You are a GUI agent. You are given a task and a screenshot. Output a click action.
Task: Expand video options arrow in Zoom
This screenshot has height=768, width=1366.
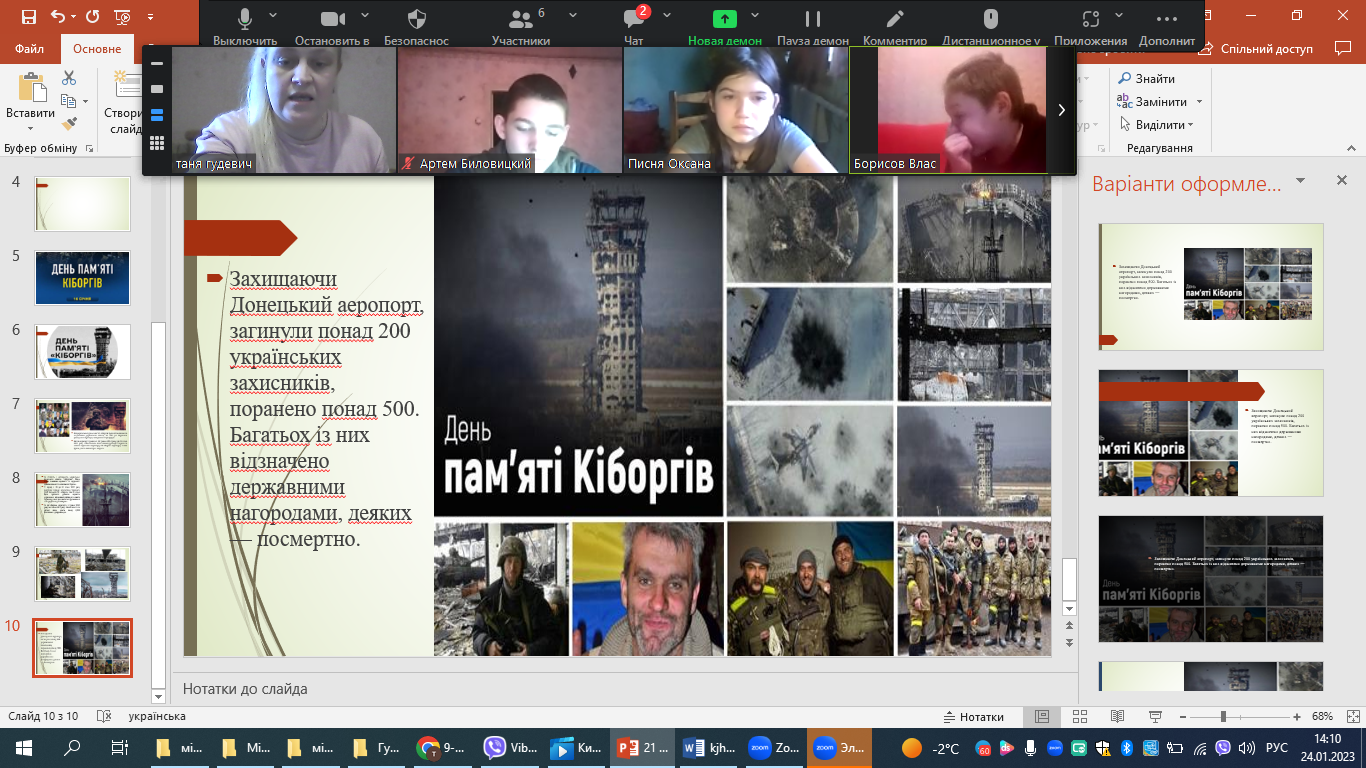364,16
